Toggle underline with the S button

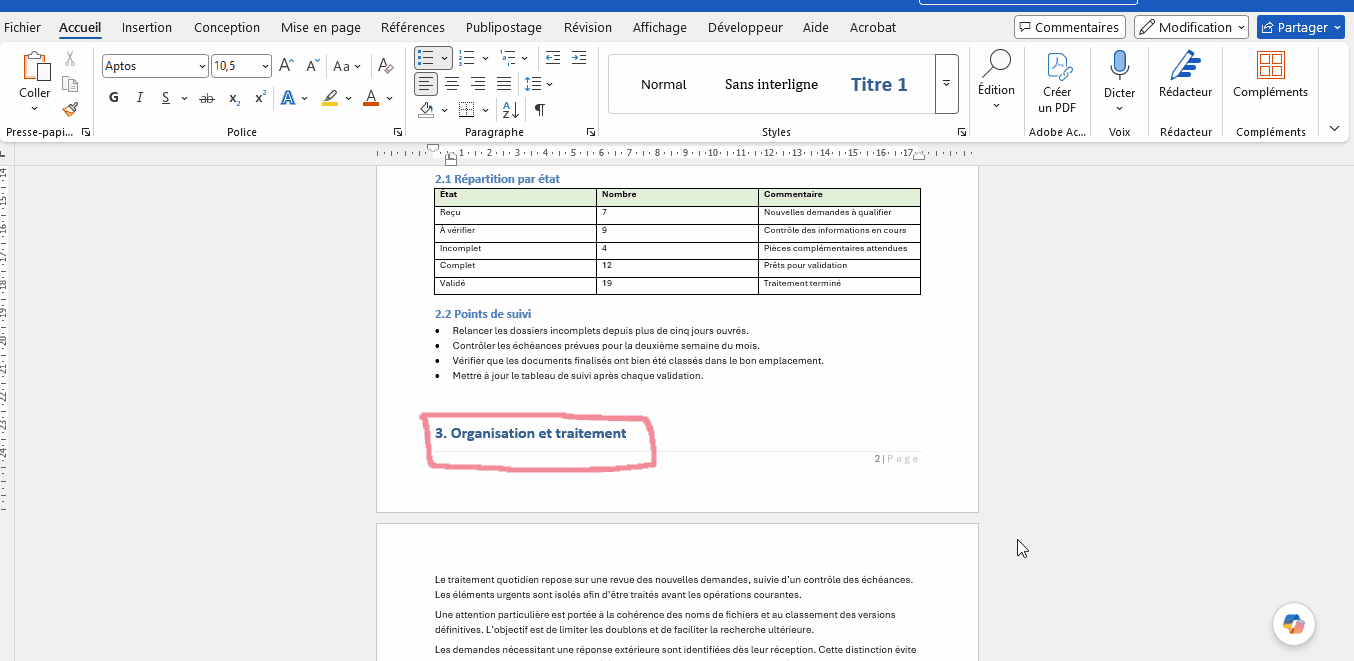pos(165,98)
